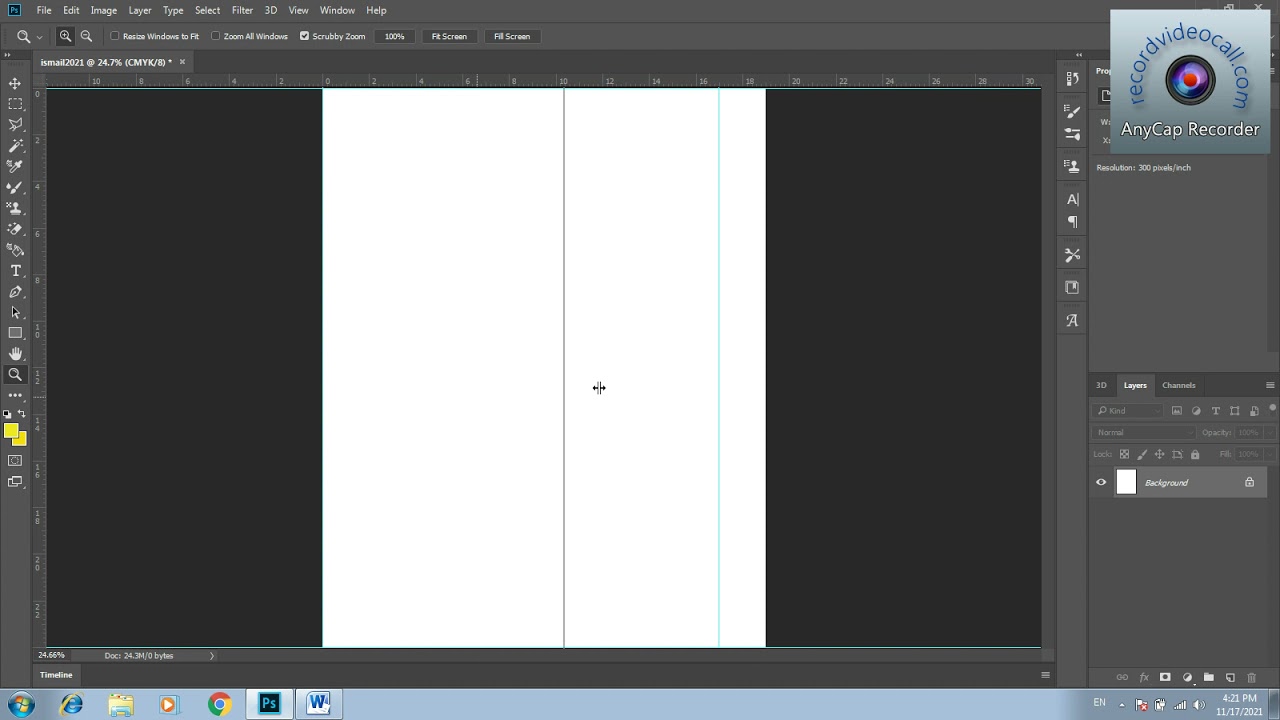Create a new group folder
This screenshot has height=720, width=1280.
pos(1208,677)
